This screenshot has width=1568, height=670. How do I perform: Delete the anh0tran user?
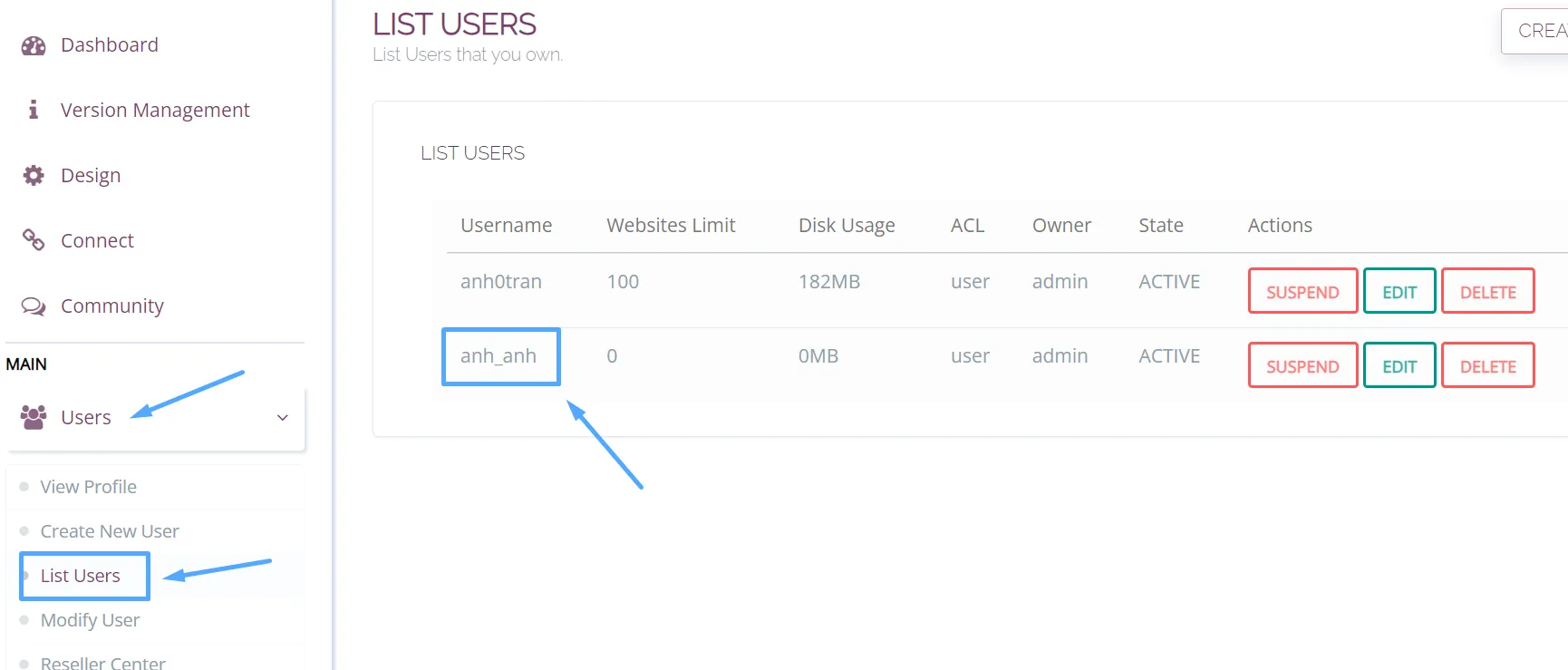[1487, 291]
